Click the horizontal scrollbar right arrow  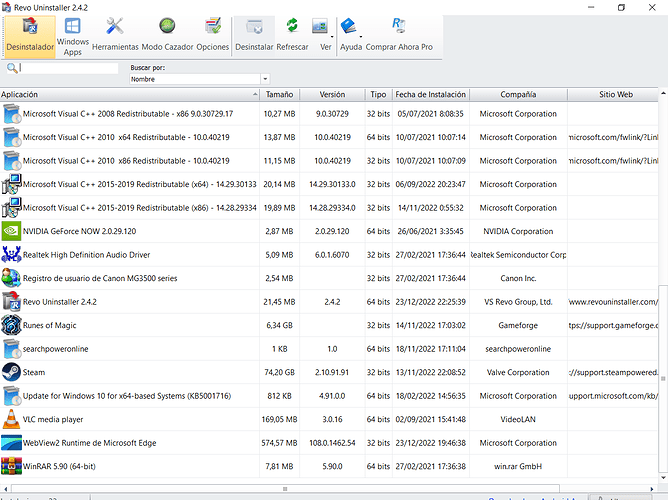pyautogui.click(x=652, y=489)
